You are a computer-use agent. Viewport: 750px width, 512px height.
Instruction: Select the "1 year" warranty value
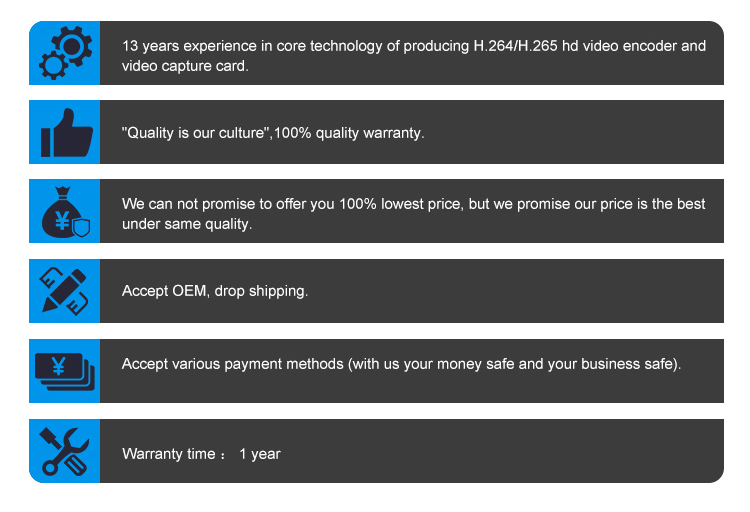tap(260, 454)
